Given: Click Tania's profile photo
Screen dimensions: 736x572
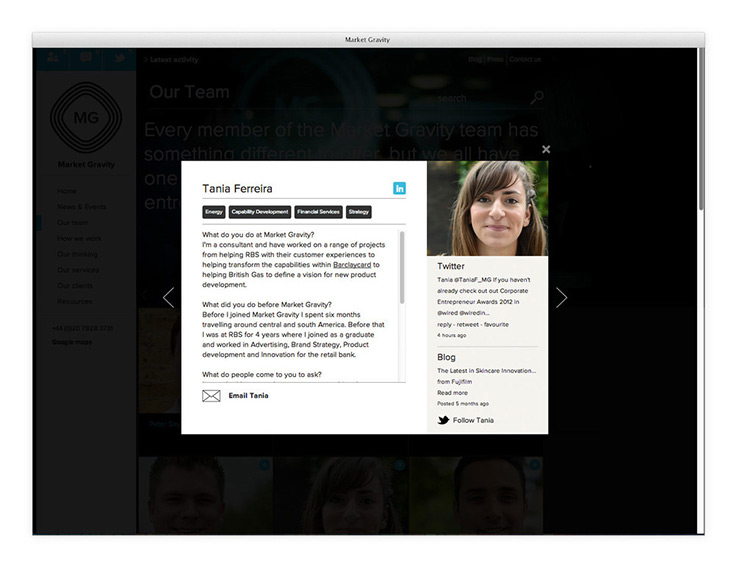Looking at the screenshot, I should 487,208.
